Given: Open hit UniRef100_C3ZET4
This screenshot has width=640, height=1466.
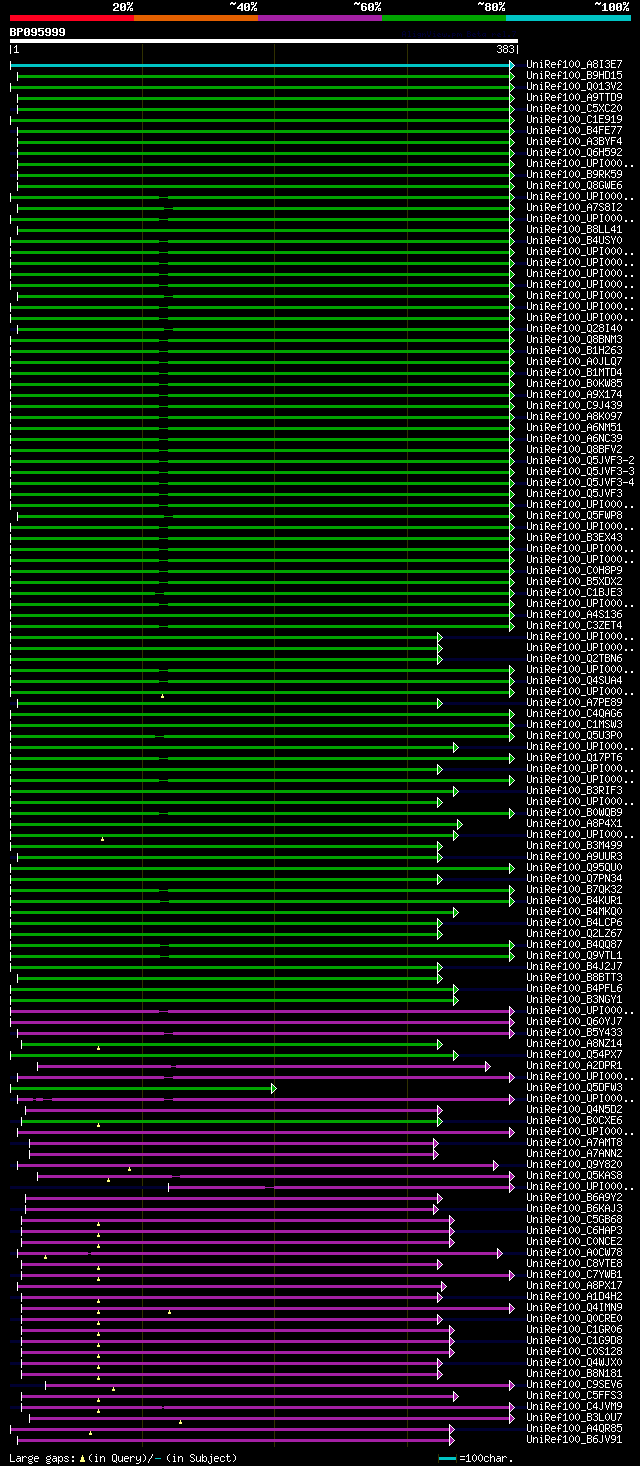Looking at the screenshot, I should tap(574, 625).
